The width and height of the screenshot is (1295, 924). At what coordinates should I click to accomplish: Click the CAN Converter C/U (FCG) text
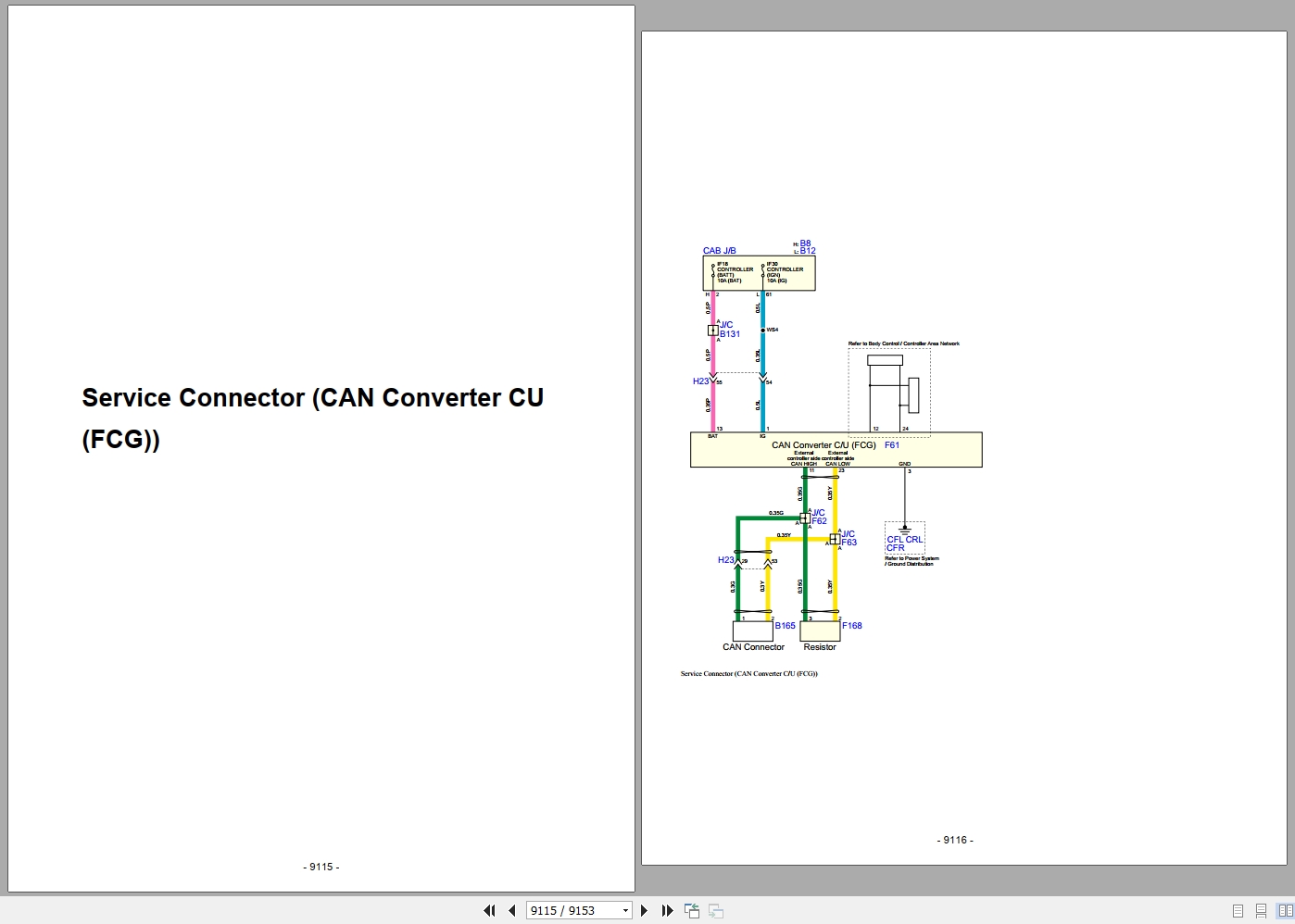pos(824,445)
